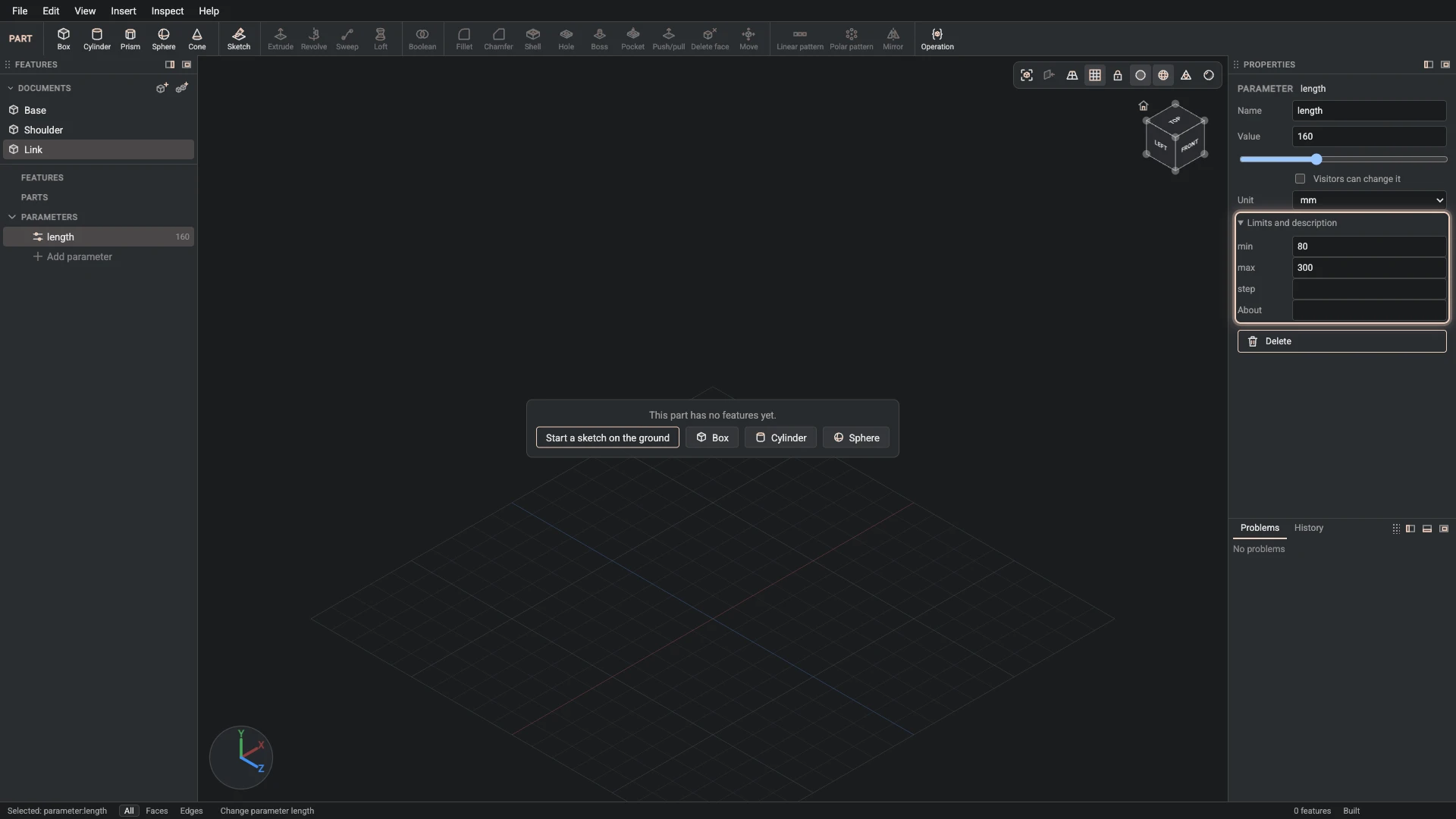The image size is (1456, 819).
Task: Click the Delete parameter button
Action: [1342, 341]
